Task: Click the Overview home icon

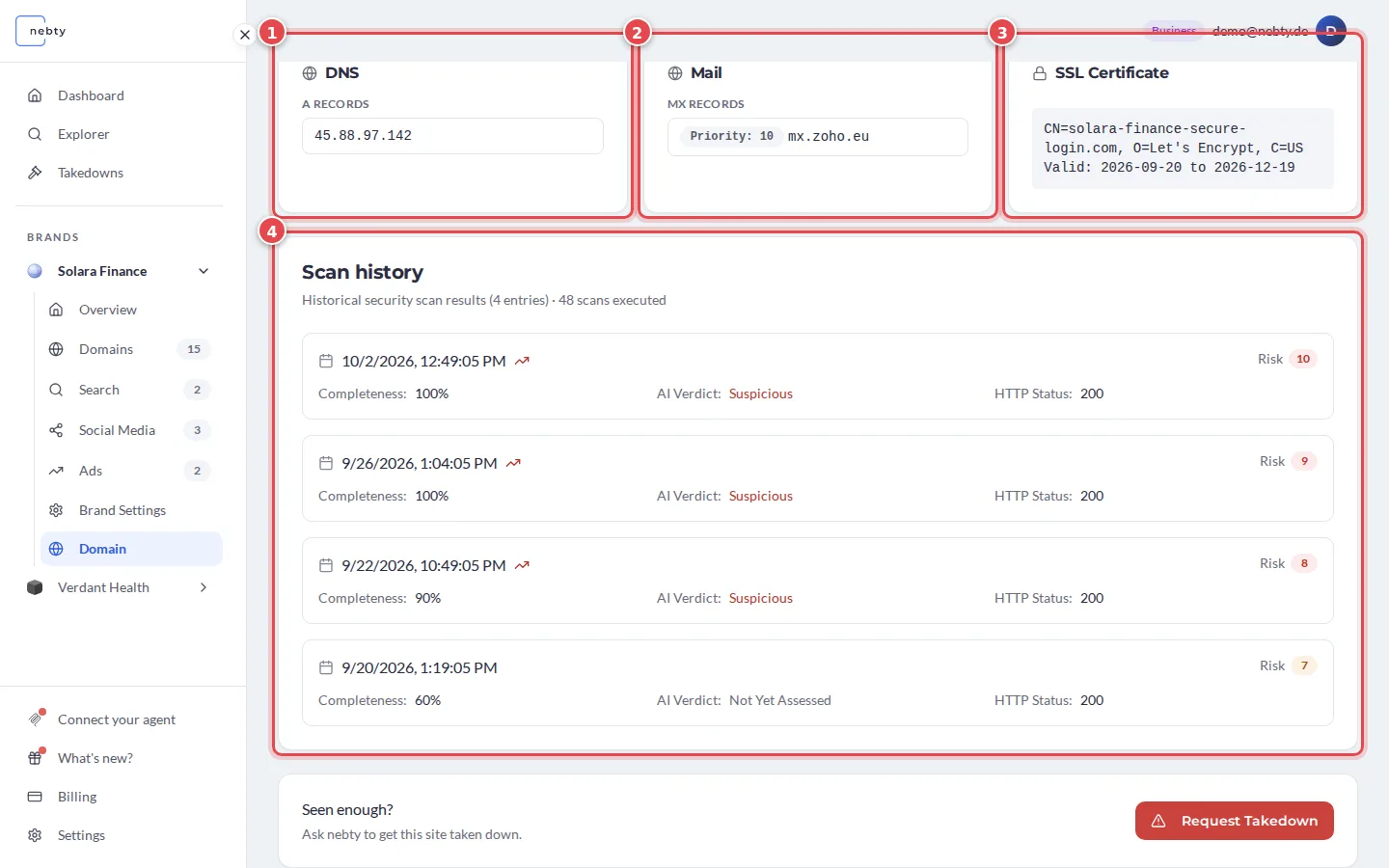Action: 56,310
